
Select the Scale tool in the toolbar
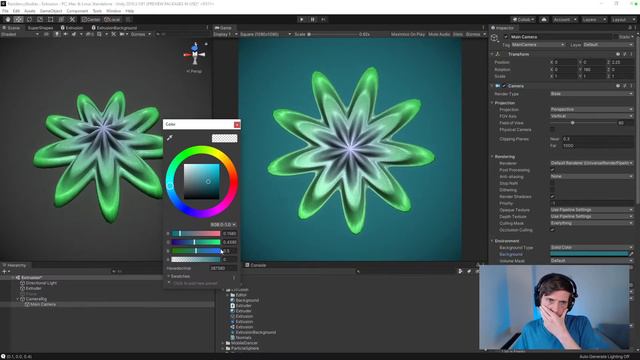click(x=40, y=19)
